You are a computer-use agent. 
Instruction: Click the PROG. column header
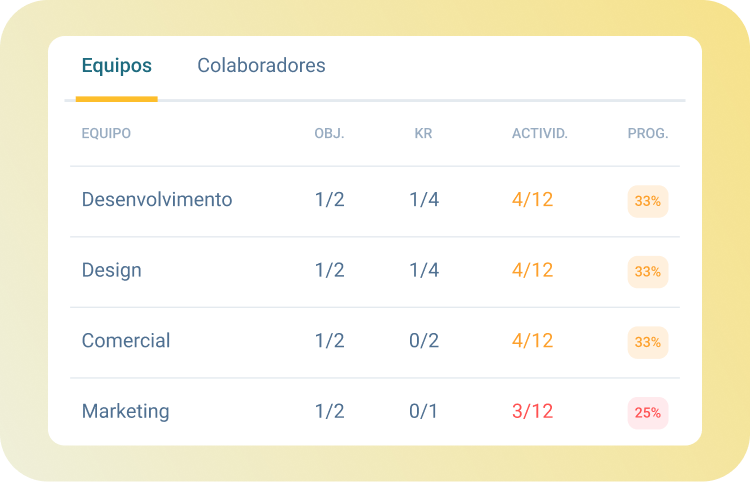point(647,134)
